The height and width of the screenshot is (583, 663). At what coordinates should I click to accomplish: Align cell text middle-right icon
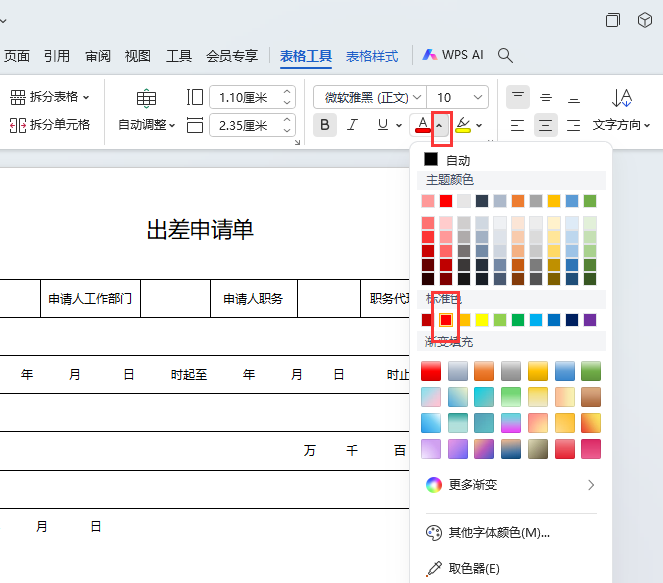point(573,125)
